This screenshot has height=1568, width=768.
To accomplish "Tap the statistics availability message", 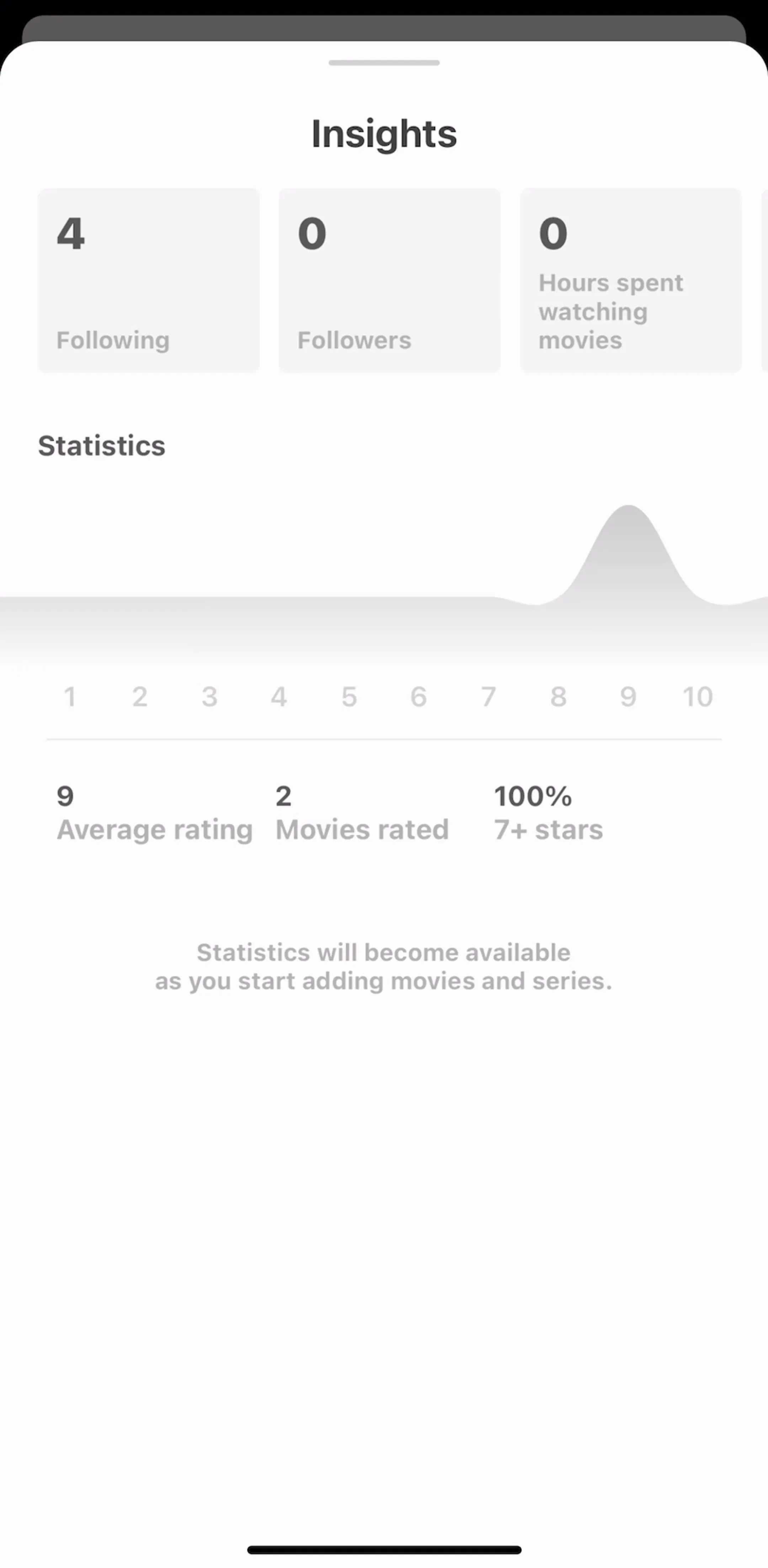I will pos(383,967).
